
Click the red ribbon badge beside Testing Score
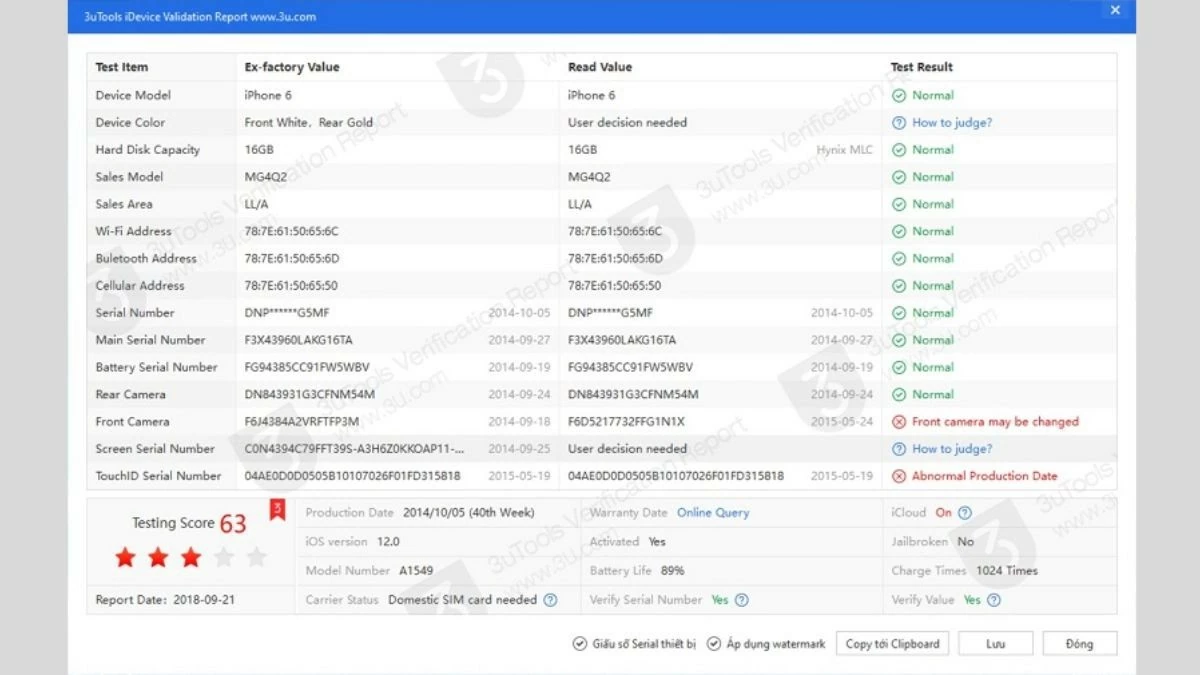[x=276, y=510]
